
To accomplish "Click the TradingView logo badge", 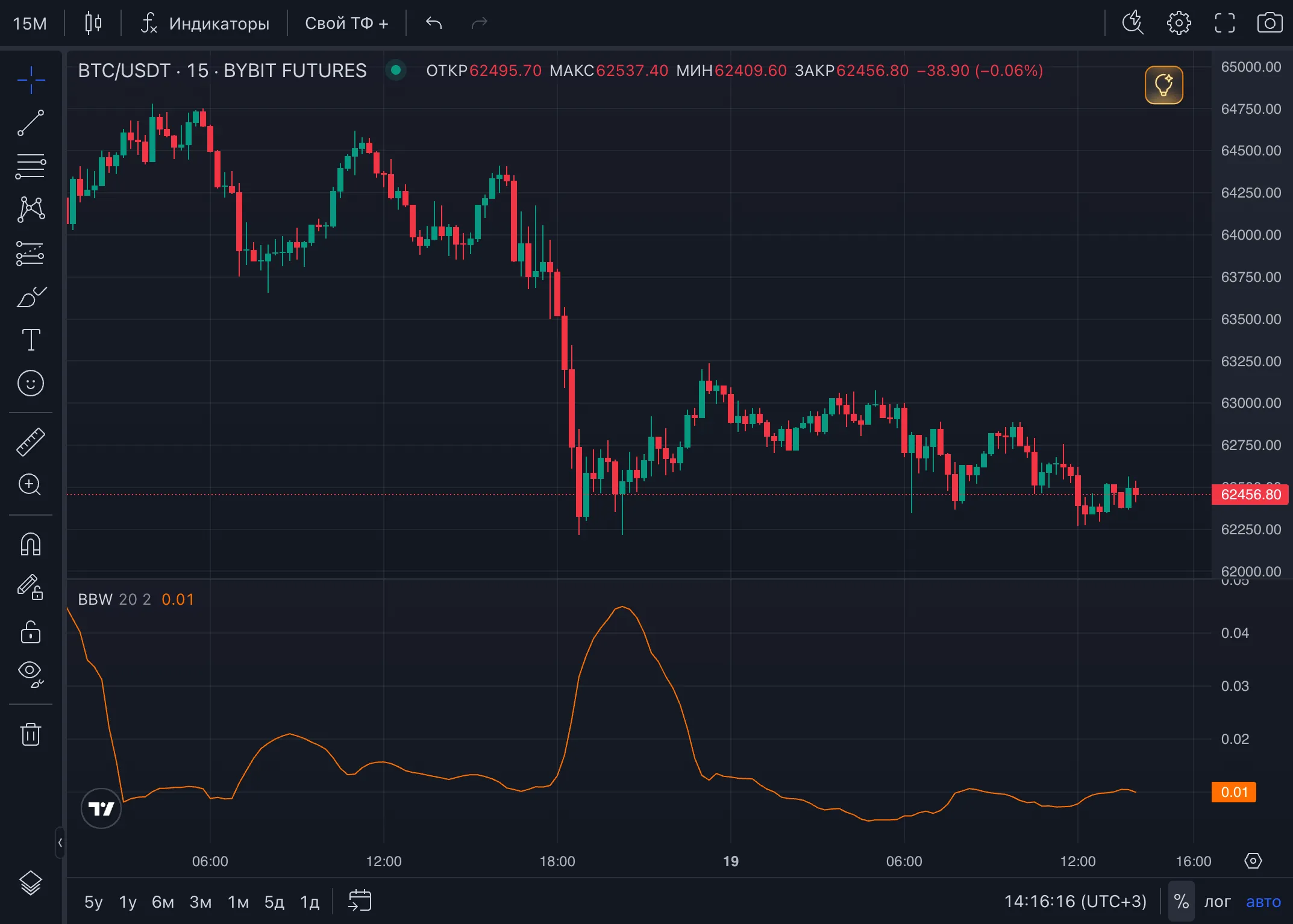I will (101, 808).
